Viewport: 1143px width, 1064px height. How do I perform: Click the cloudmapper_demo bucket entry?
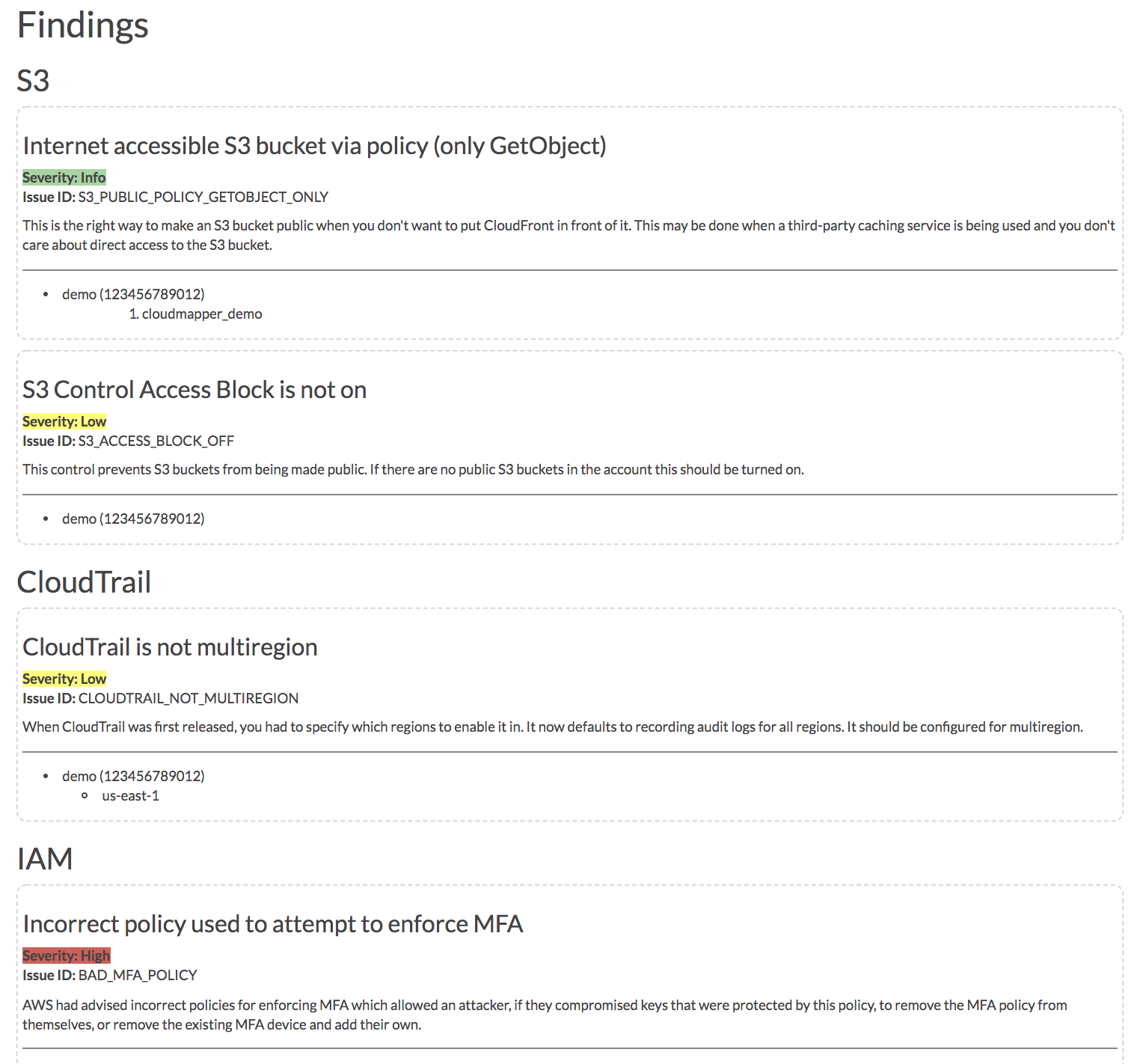[x=202, y=314]
